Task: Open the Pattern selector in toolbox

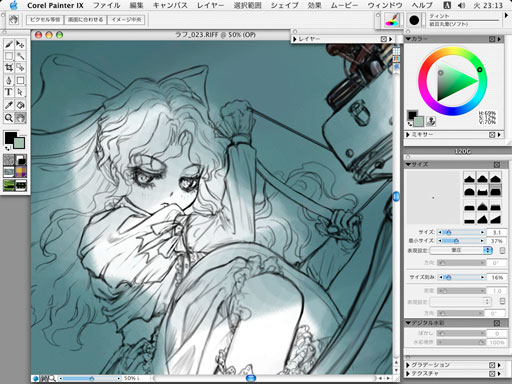Action: point(9,172)
